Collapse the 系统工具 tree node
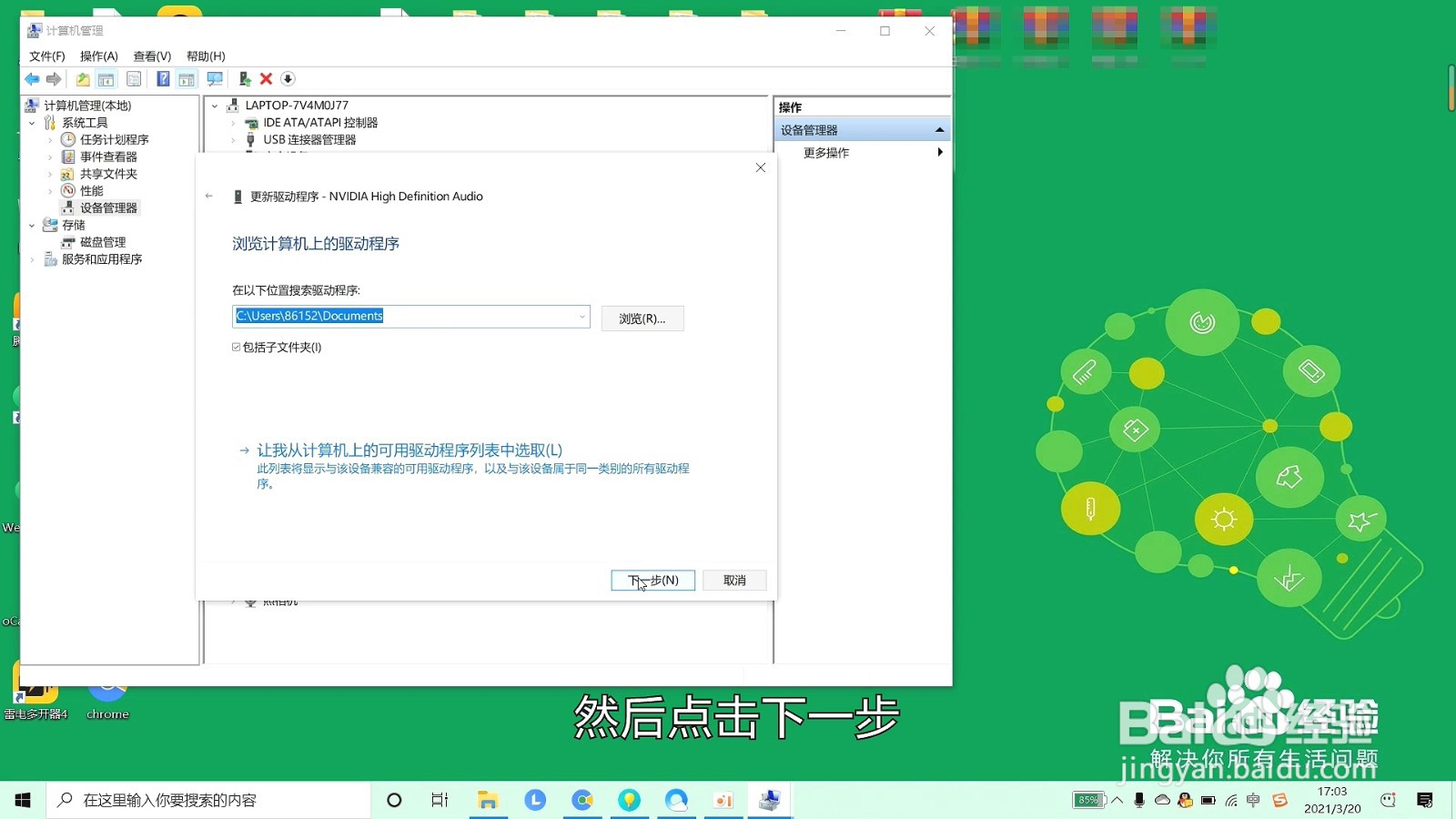The image size is (1456, 819). click(32, 123)
